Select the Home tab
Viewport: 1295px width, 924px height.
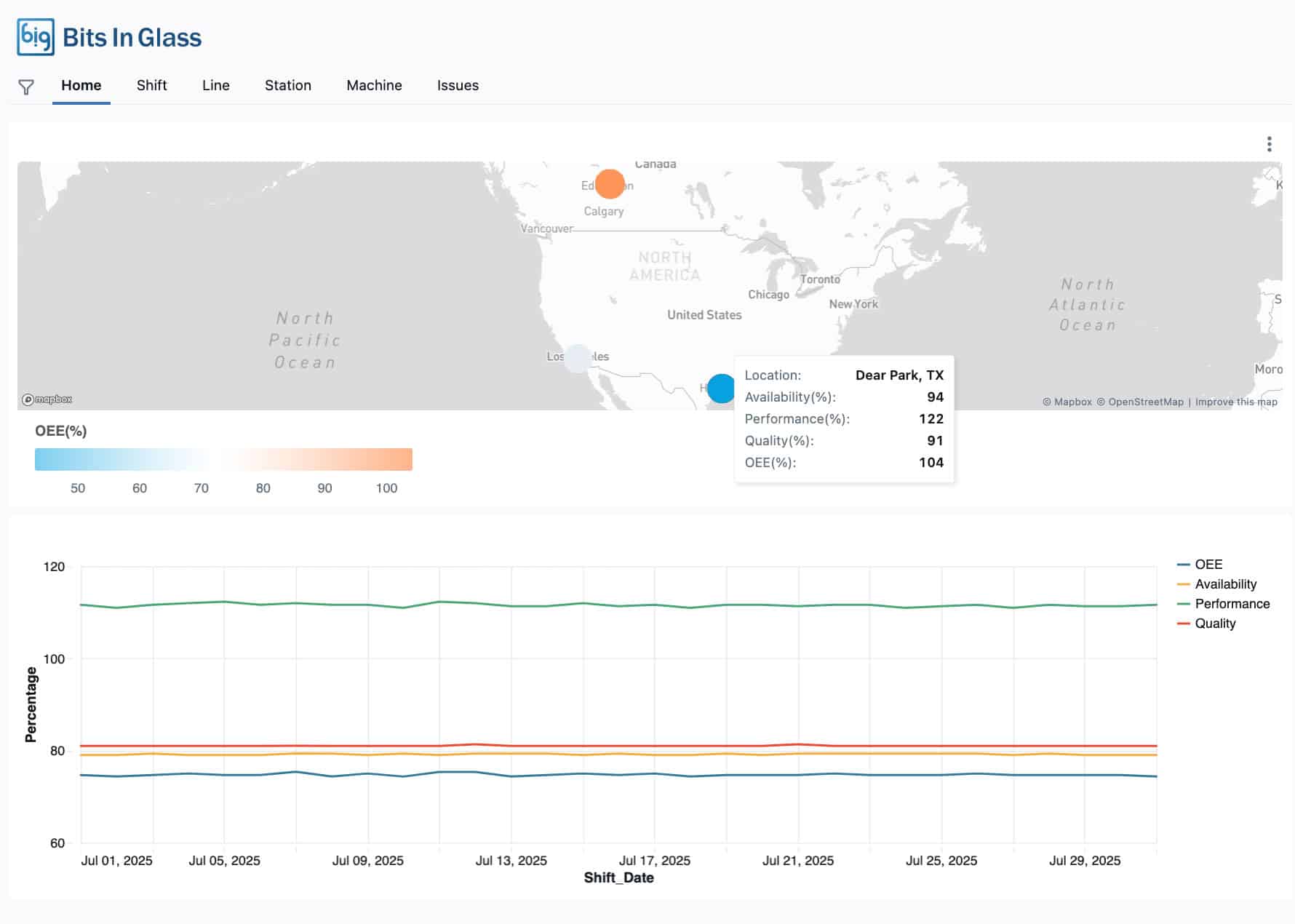pos(81,85)
